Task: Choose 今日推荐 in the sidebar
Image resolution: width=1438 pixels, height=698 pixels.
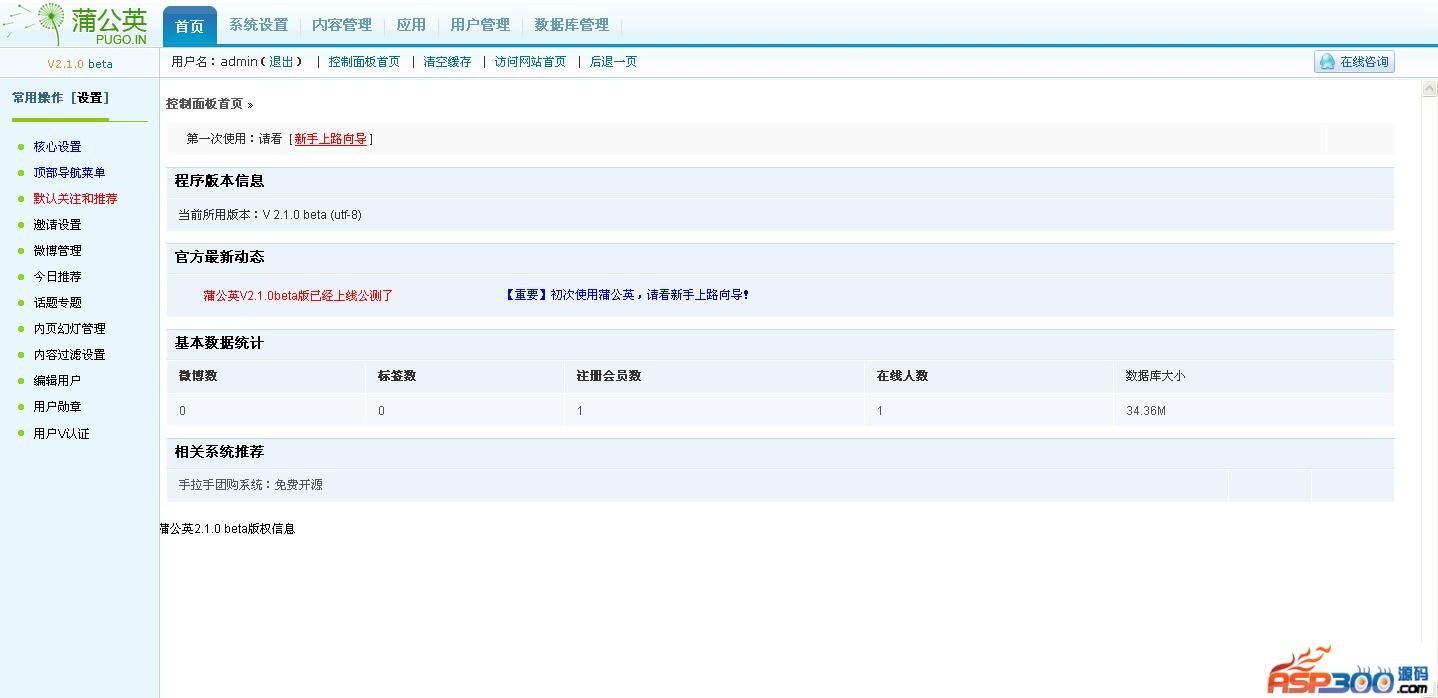Action: point(57,277)
